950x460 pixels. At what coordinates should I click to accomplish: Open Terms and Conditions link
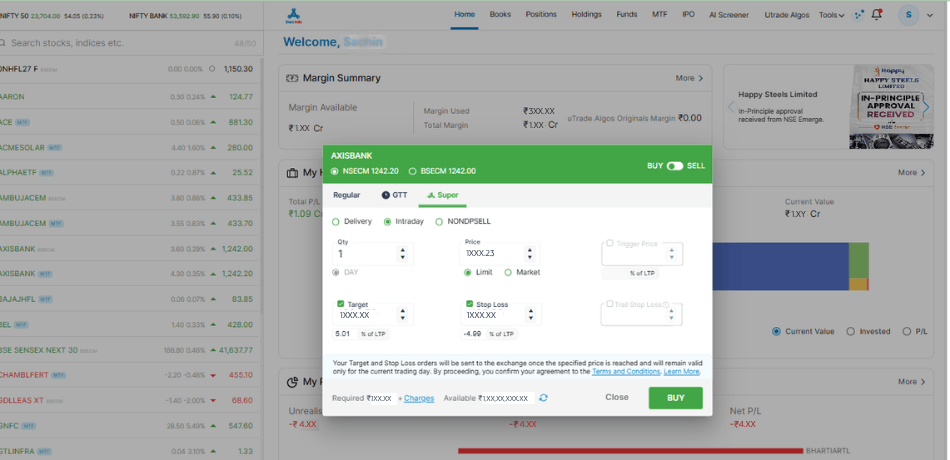tap(626, 371)
